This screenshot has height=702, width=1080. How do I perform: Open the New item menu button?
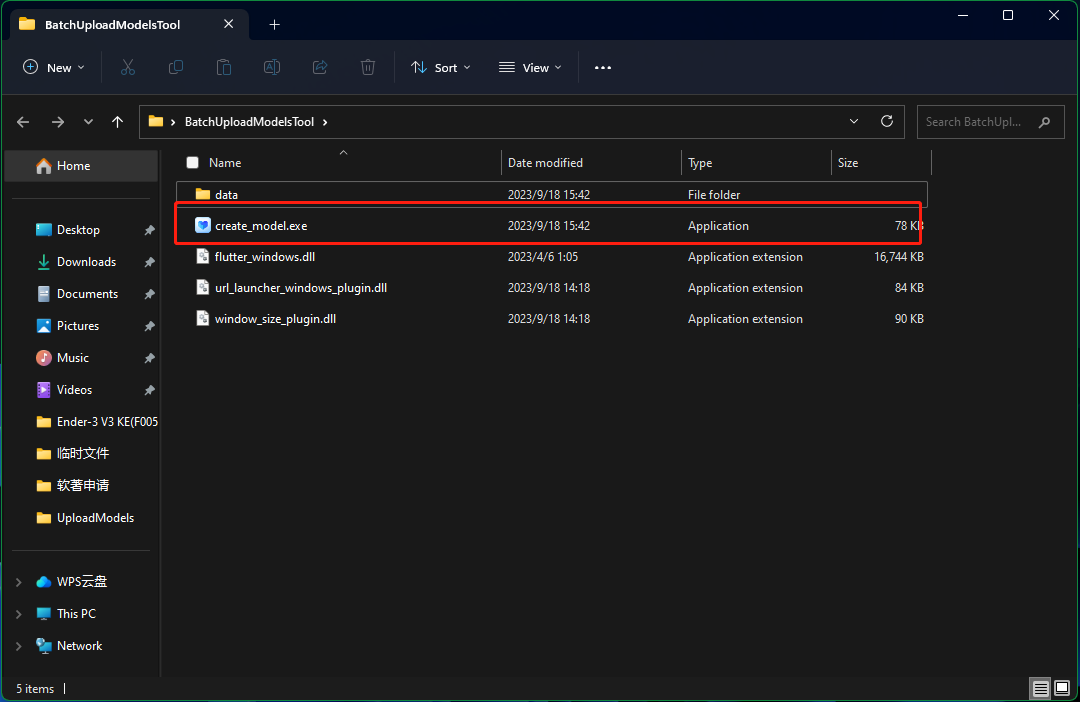click(53, 67)
